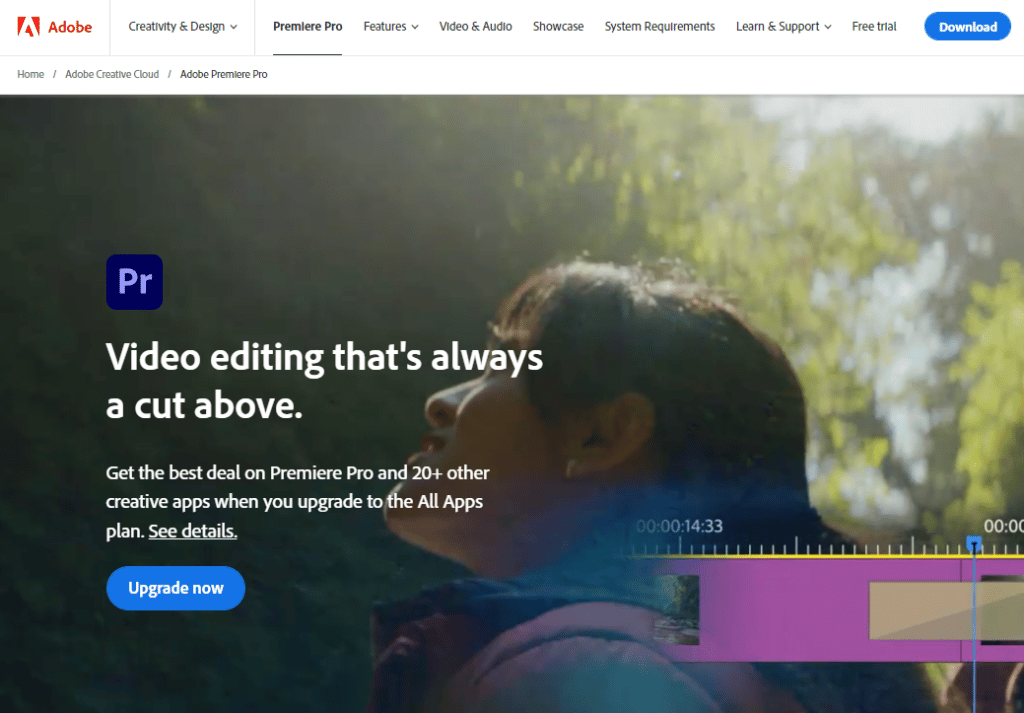Expand the Learn & Support dropdown

(783, 27)
